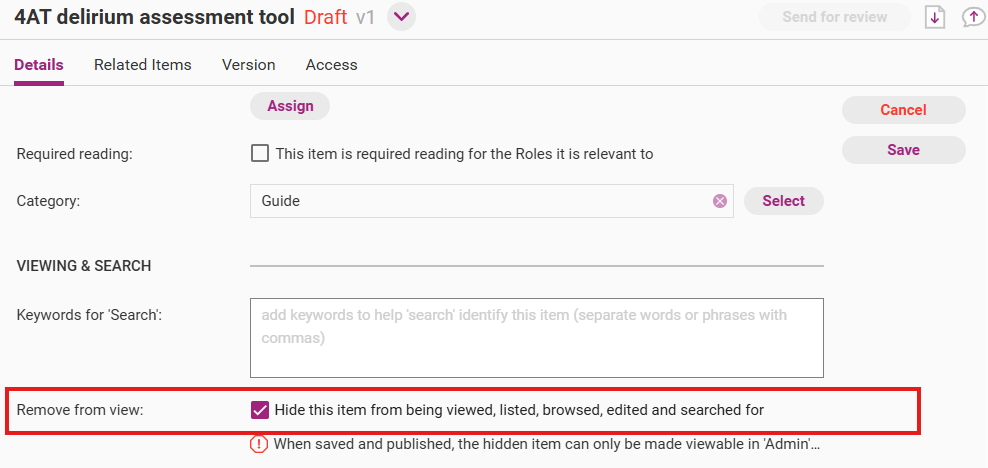
Task: Click the Select category button
Action: click(783, 201)
